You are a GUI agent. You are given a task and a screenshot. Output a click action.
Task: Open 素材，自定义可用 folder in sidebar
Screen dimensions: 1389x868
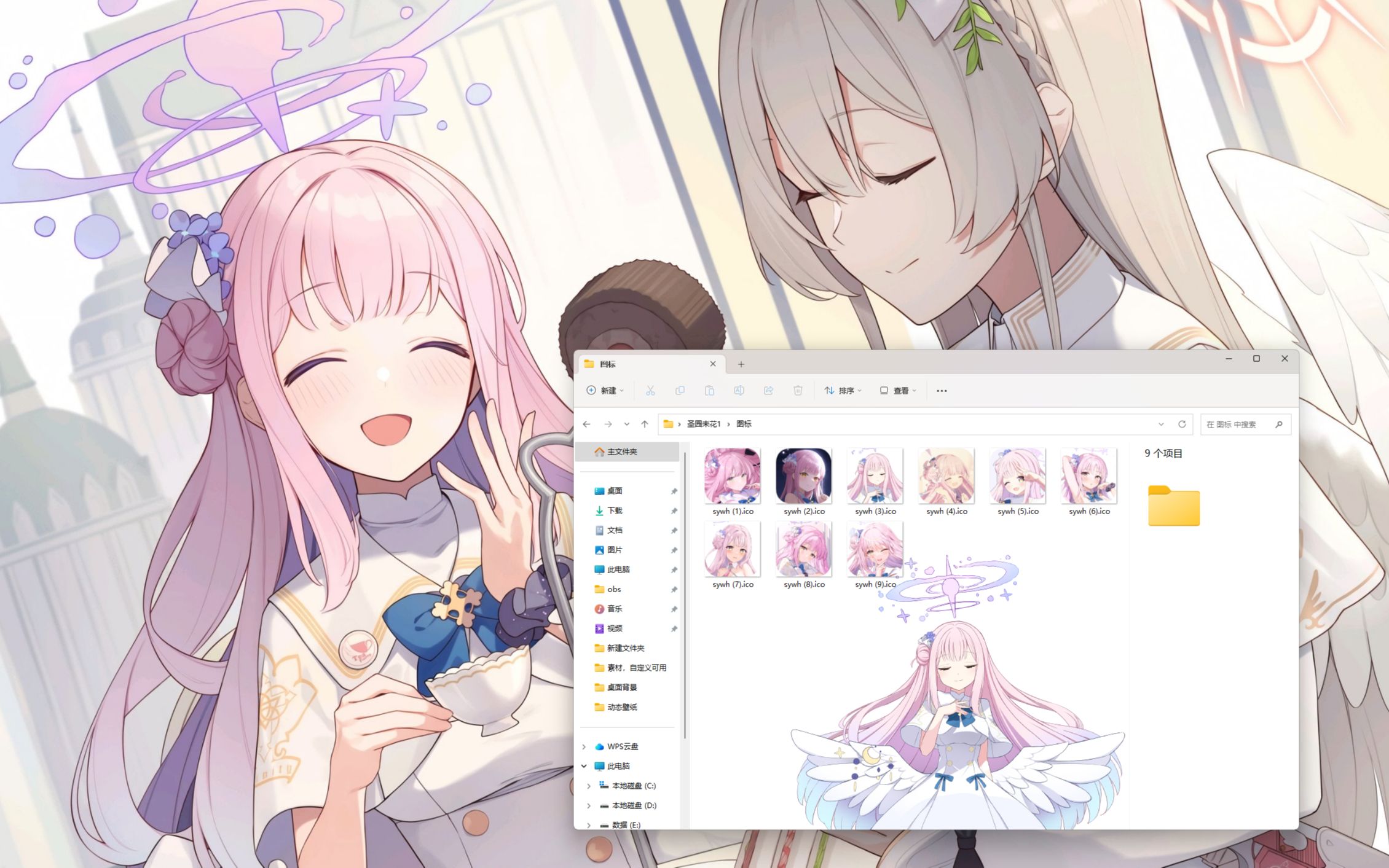coord(636,668)
